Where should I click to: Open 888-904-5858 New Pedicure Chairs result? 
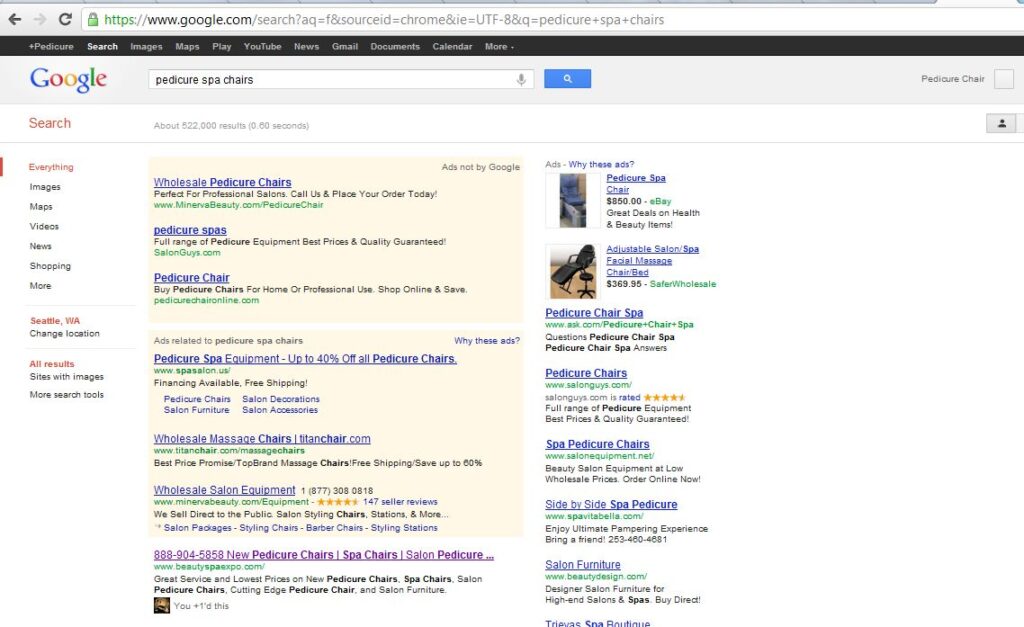(x=324, y=555)
